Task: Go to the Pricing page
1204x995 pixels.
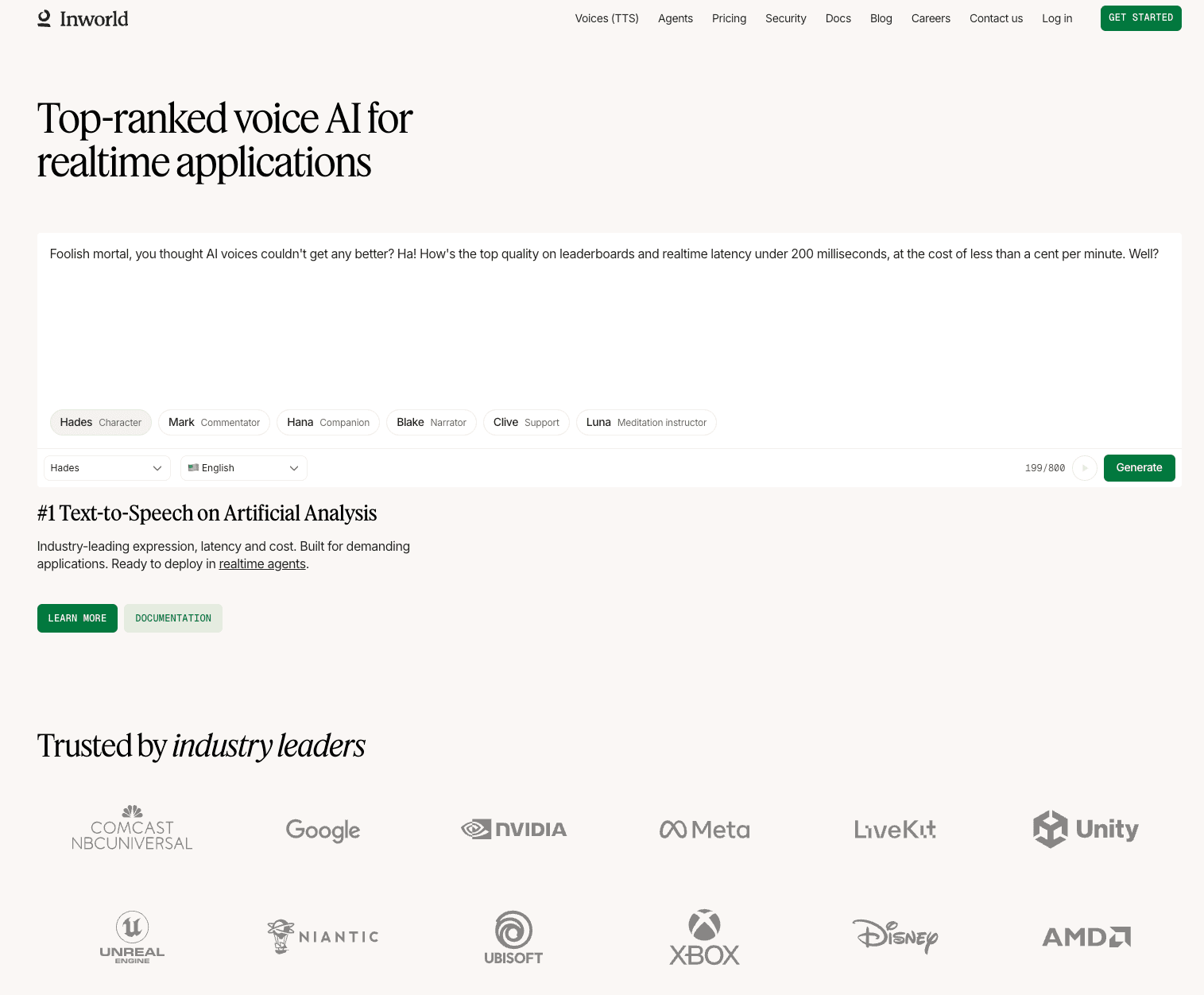Action: [729, 18]
